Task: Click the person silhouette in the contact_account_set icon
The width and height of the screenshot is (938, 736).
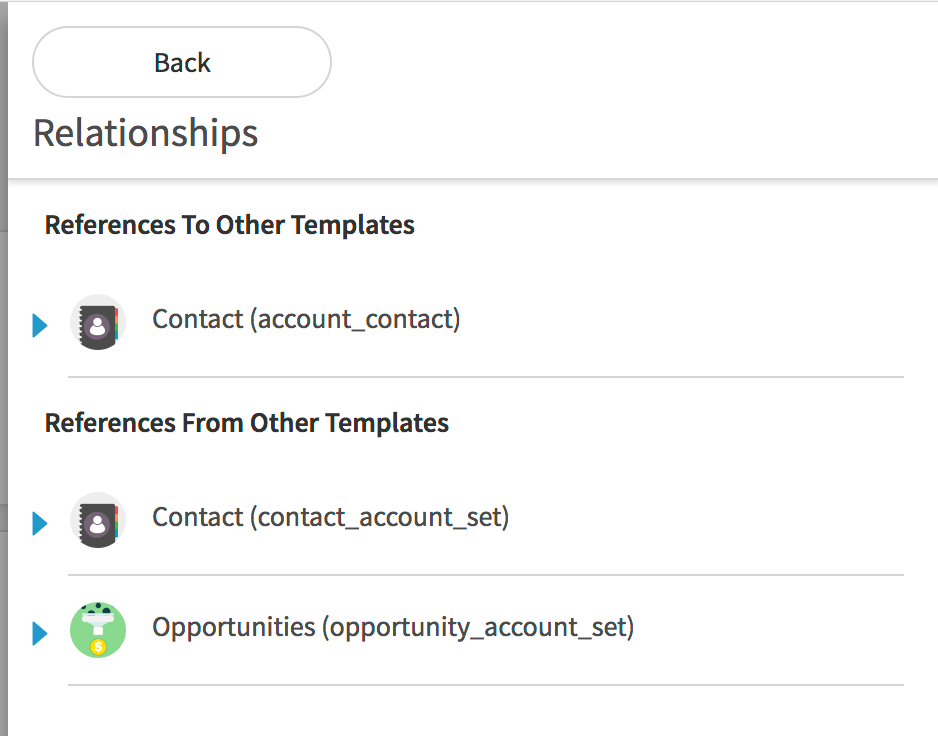Action: (x=97, y=525)
